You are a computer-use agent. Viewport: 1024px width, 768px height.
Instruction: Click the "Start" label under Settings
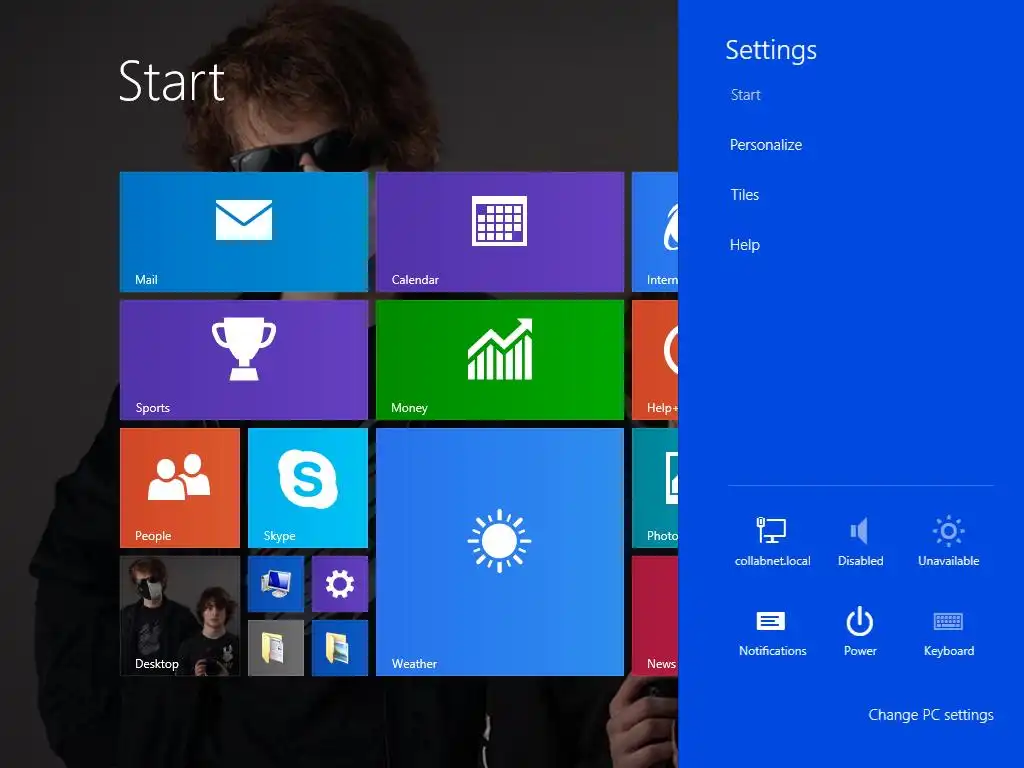pyautogui.click(x=745, y=95)
